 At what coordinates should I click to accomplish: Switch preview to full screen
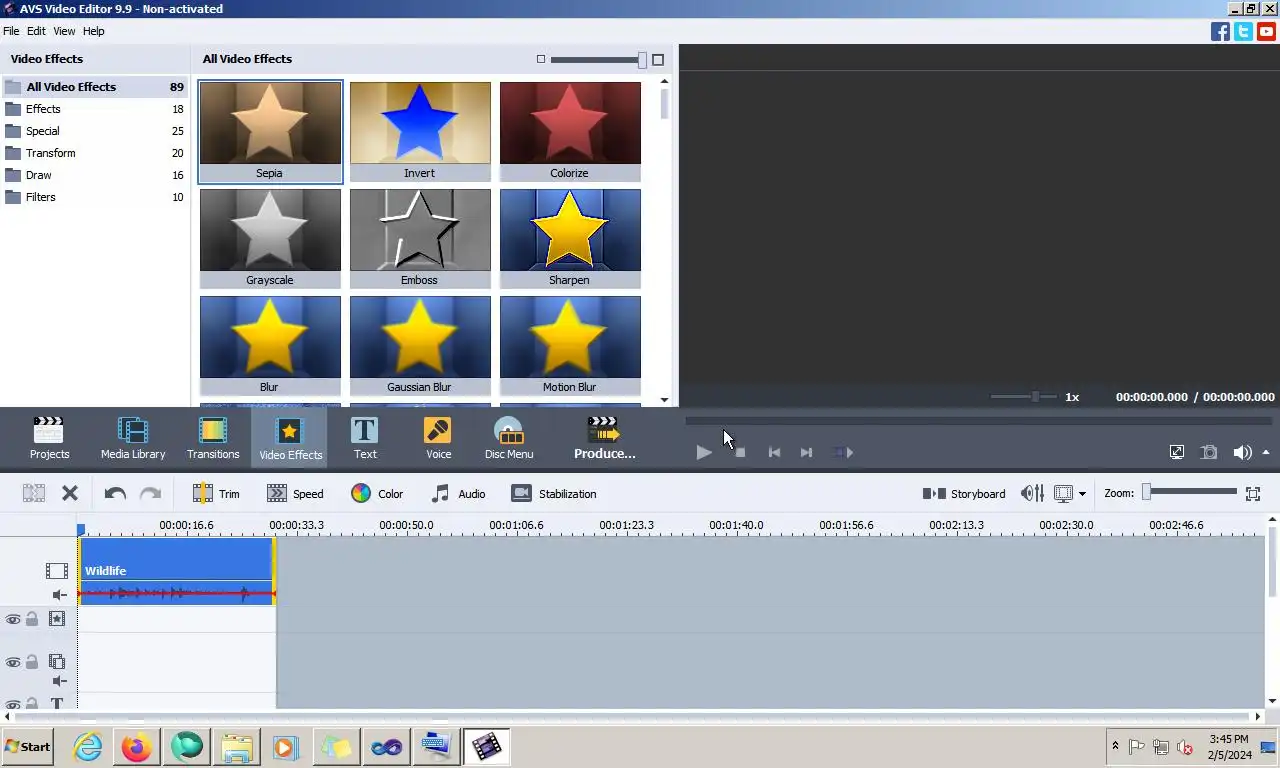(x=1177, y=452)
